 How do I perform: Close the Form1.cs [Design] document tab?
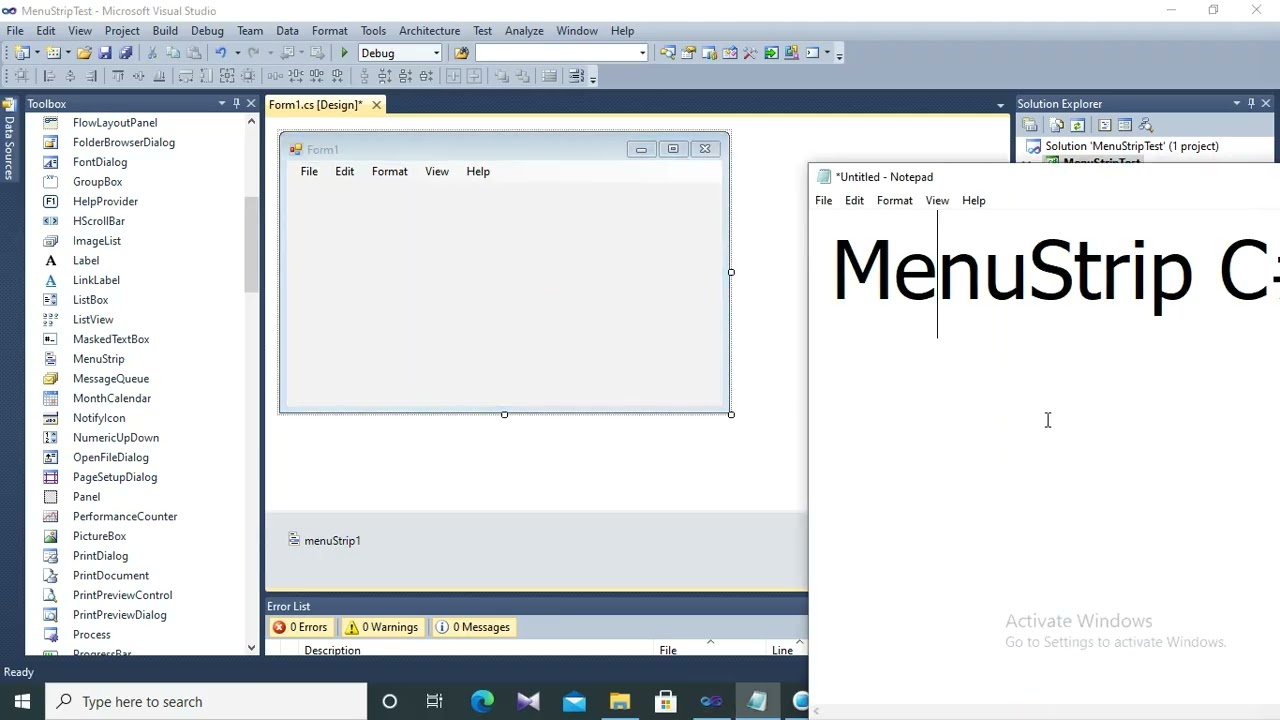click(x=376, y=105)
